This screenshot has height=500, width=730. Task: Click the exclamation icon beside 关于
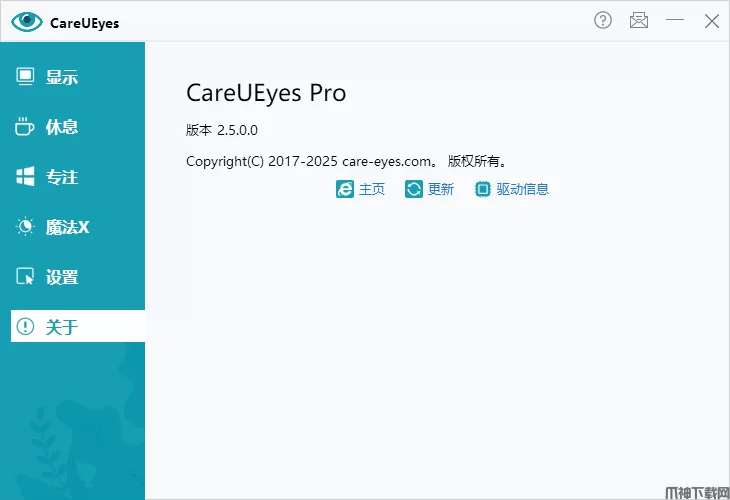(25, 326)
